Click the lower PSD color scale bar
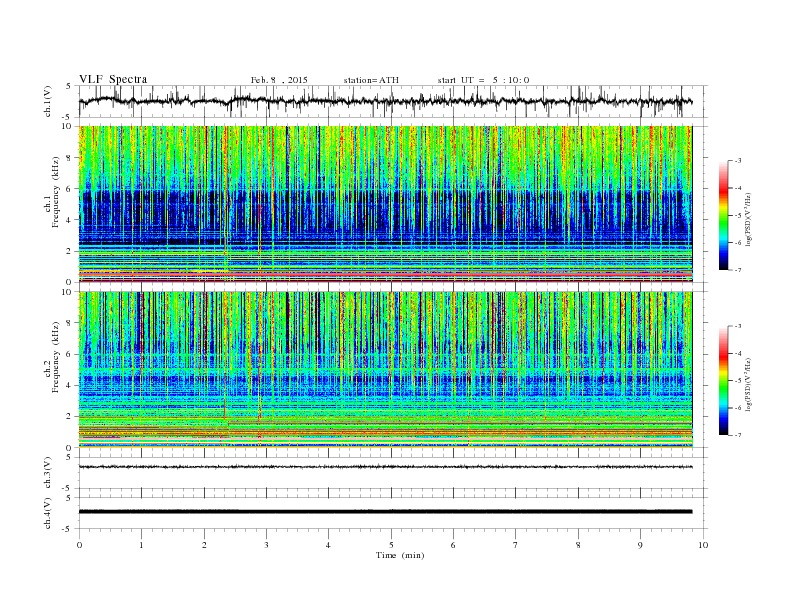The image size is (792, 612). [724, 381]
